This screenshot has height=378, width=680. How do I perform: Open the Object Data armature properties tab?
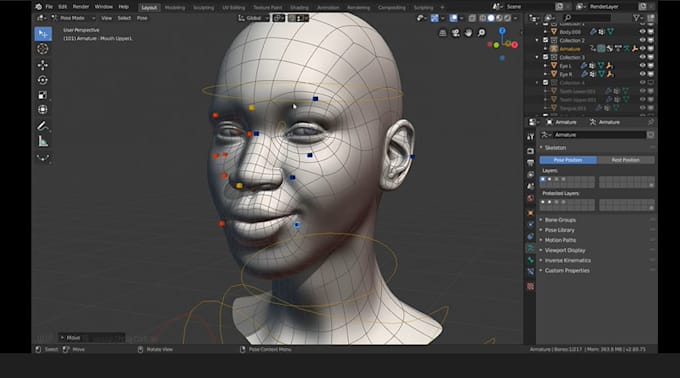[x=530, y=248]
